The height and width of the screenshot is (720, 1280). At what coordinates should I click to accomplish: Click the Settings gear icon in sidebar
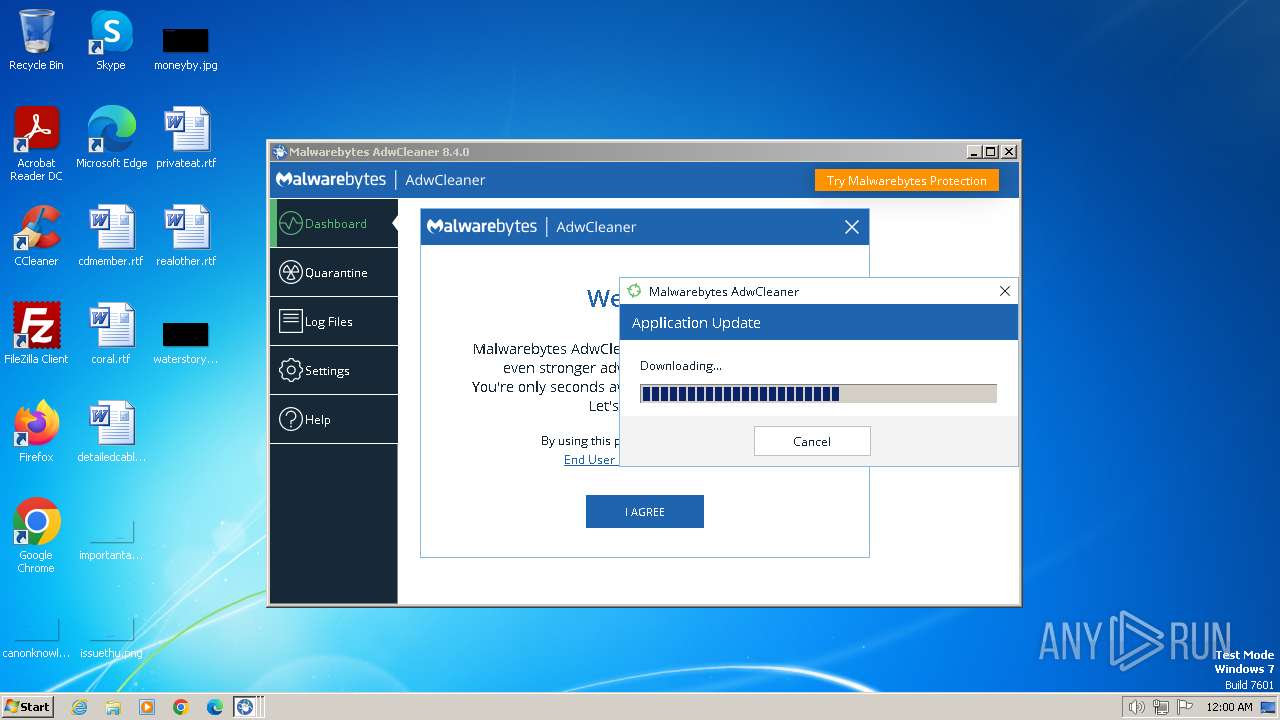pos(290,370)
